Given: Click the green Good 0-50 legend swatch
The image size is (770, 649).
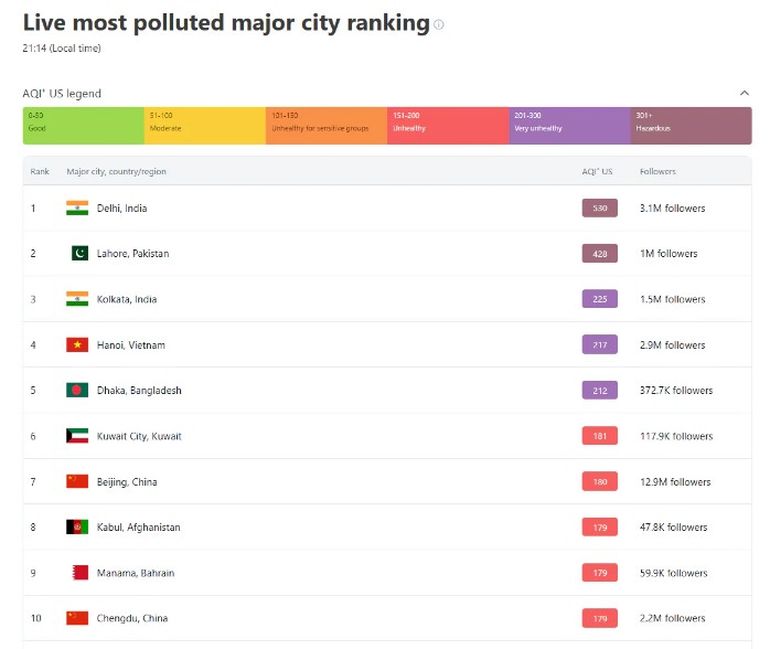Looking at the screenshot, I should (83, 126).
